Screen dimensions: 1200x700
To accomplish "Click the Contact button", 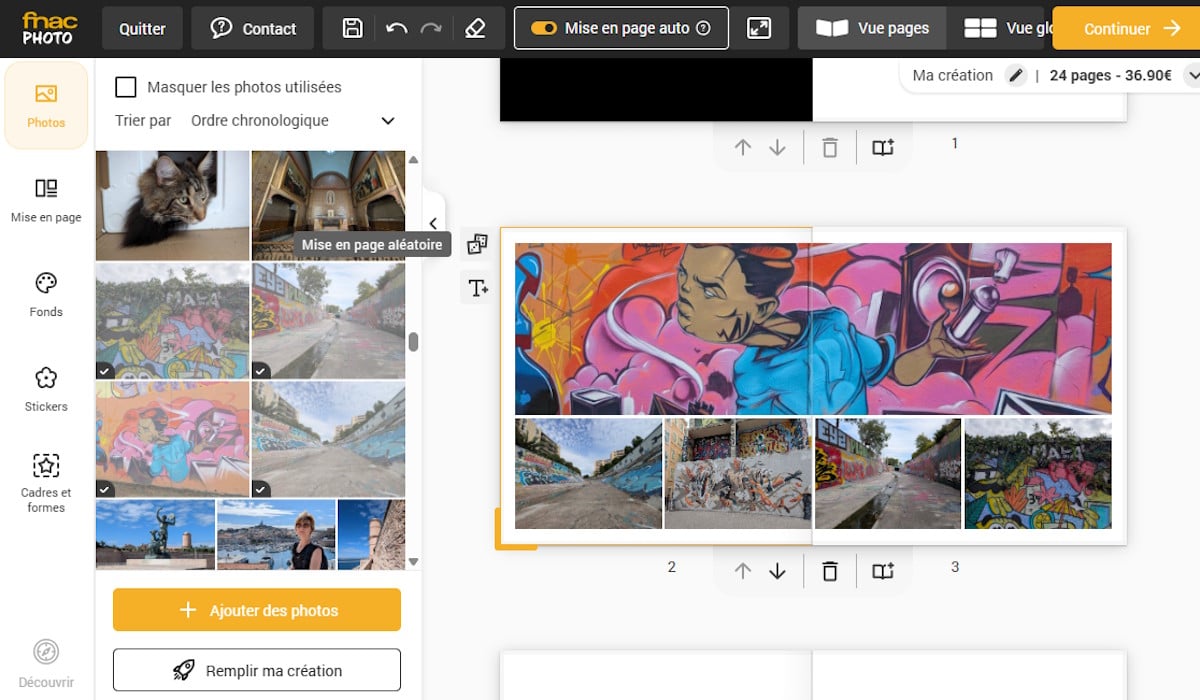I will 253,28.
